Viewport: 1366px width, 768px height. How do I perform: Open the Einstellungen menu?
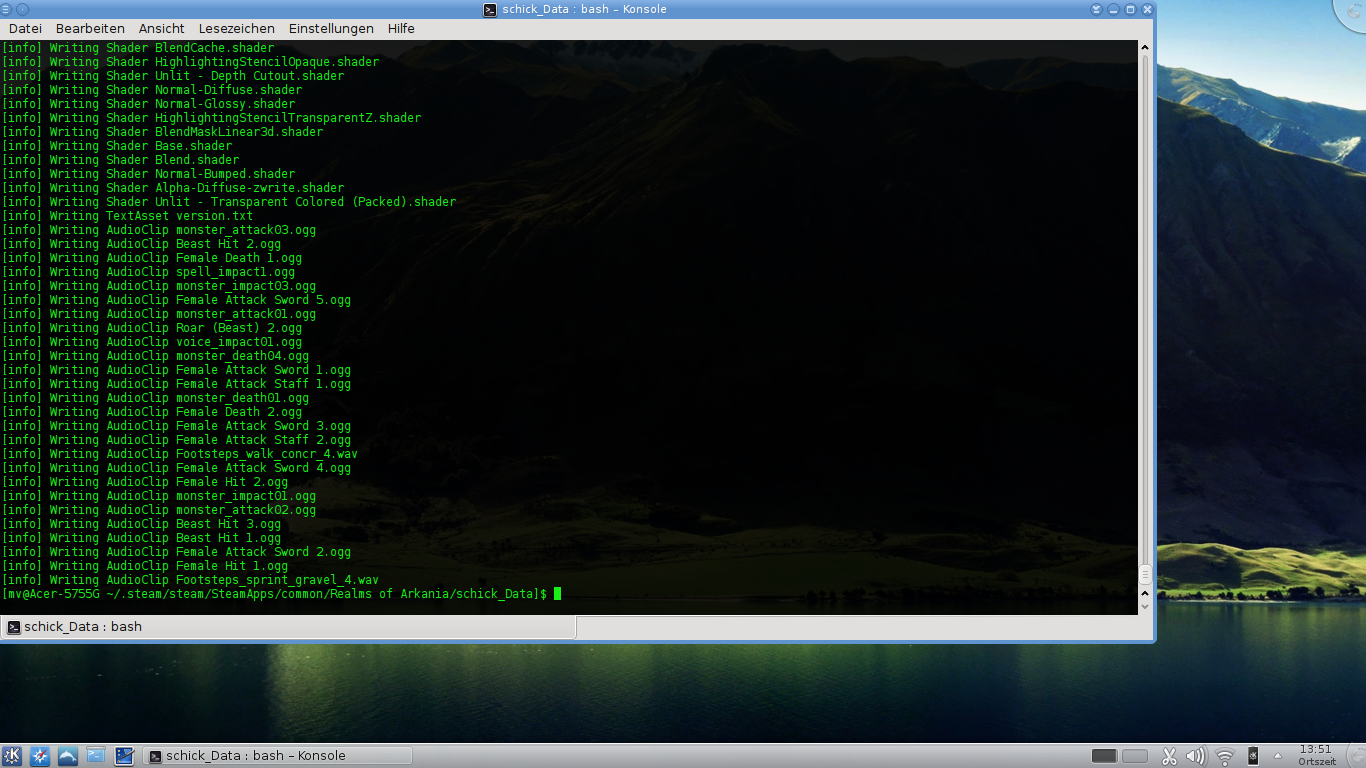331,29
